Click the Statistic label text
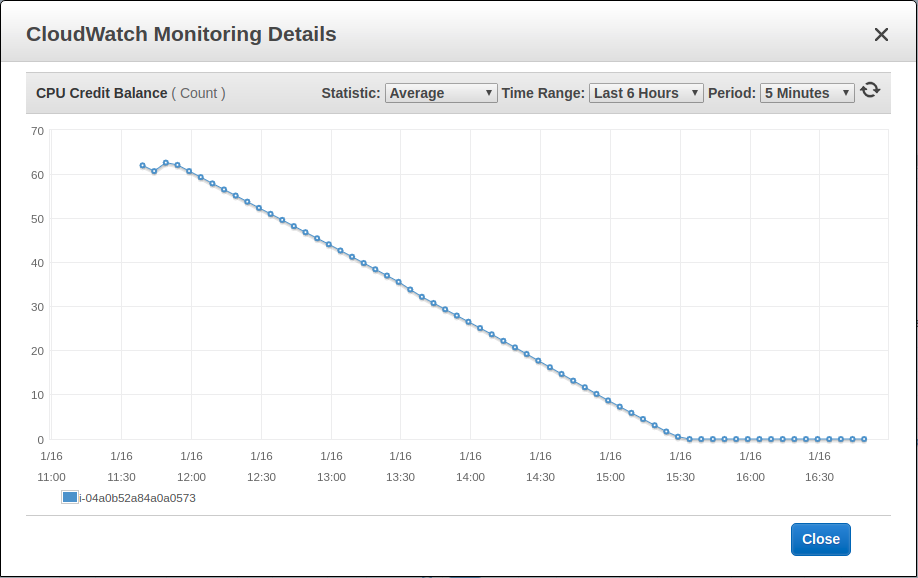 pyautogui.click(x=350, y=93)
